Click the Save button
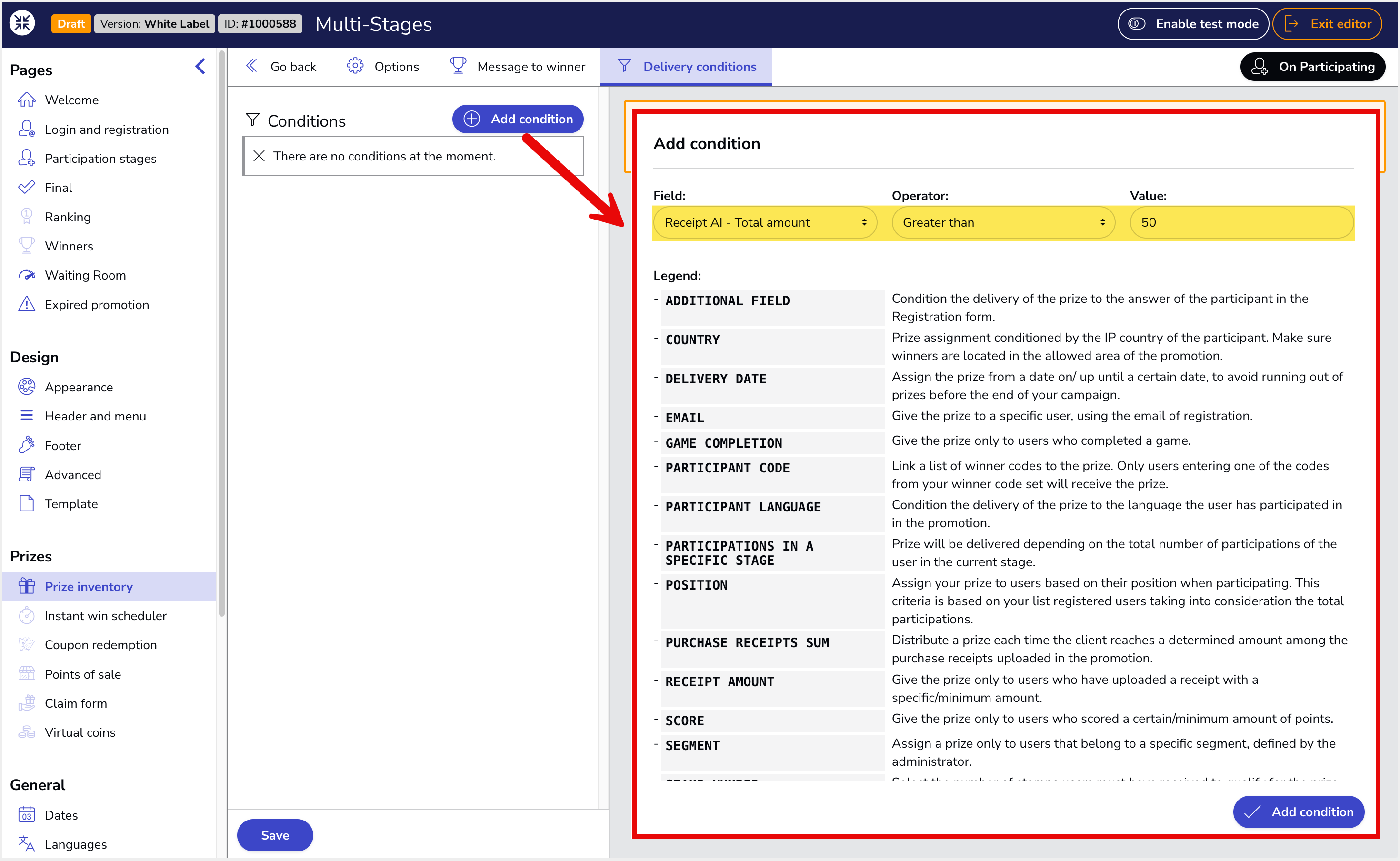Screen dimensions: 1400x861 point(275,835)
